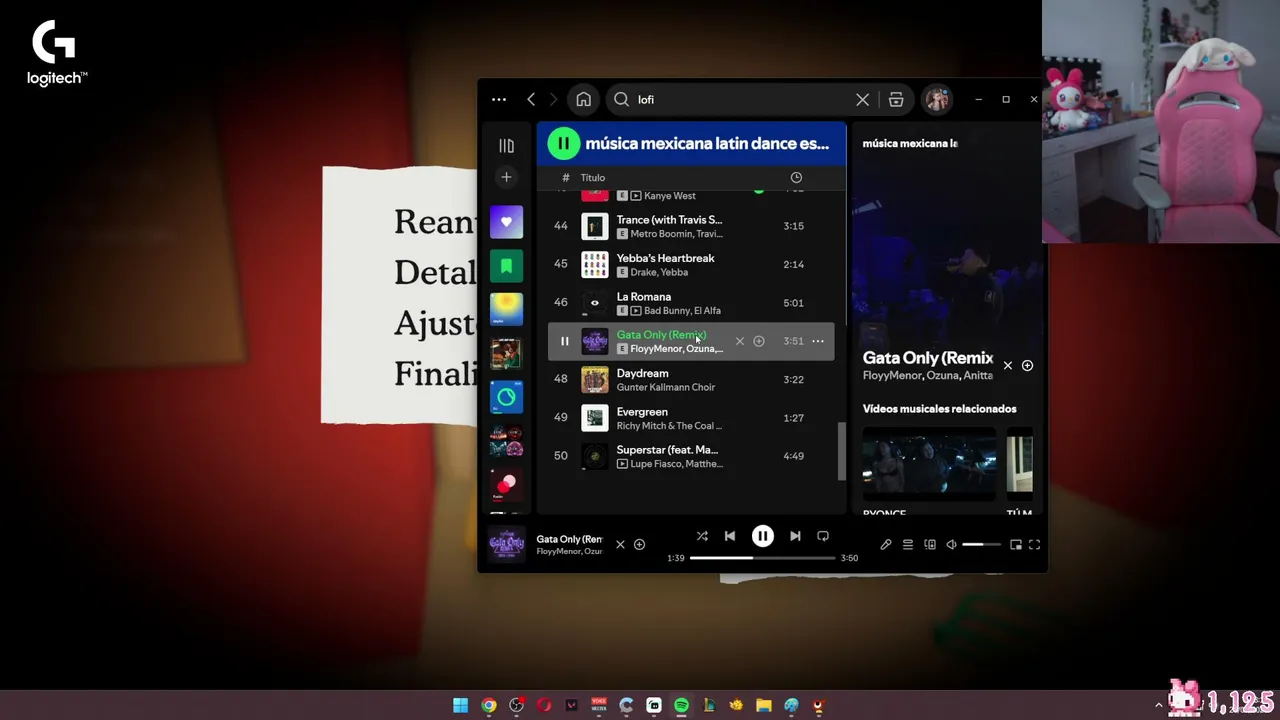
Task: Click the search field containing 'lofi'
Action: click(743, 100)
